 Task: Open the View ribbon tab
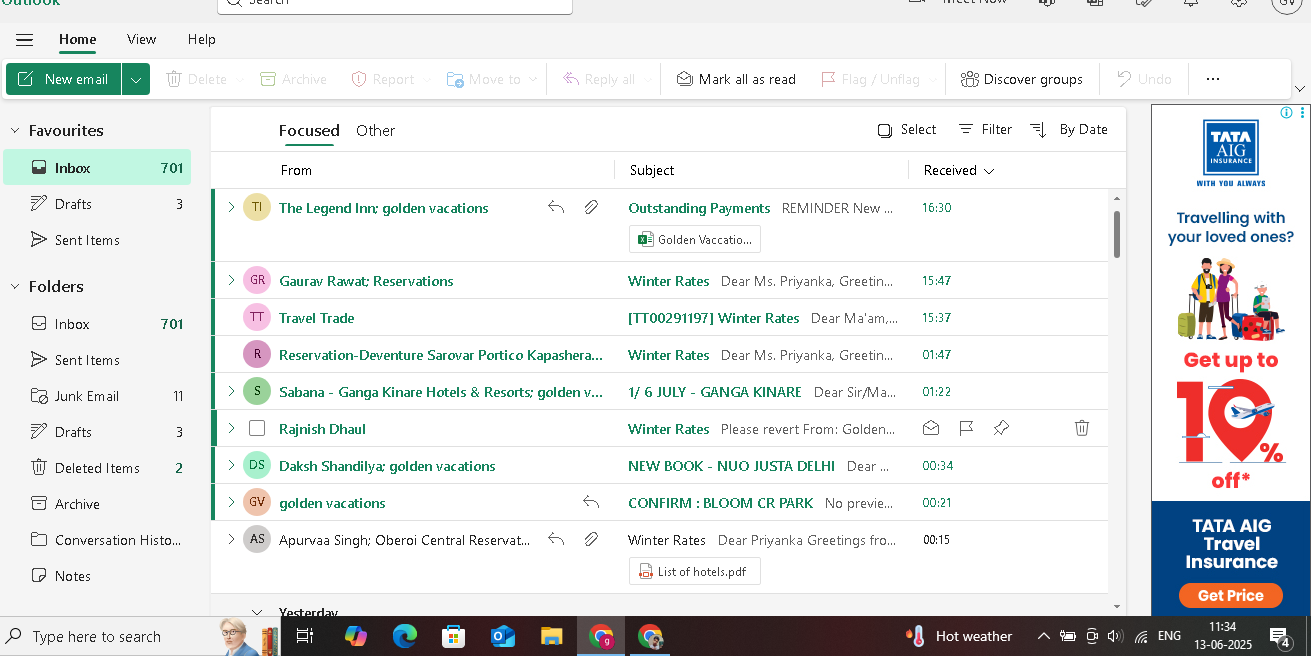[x=141, y=39]
